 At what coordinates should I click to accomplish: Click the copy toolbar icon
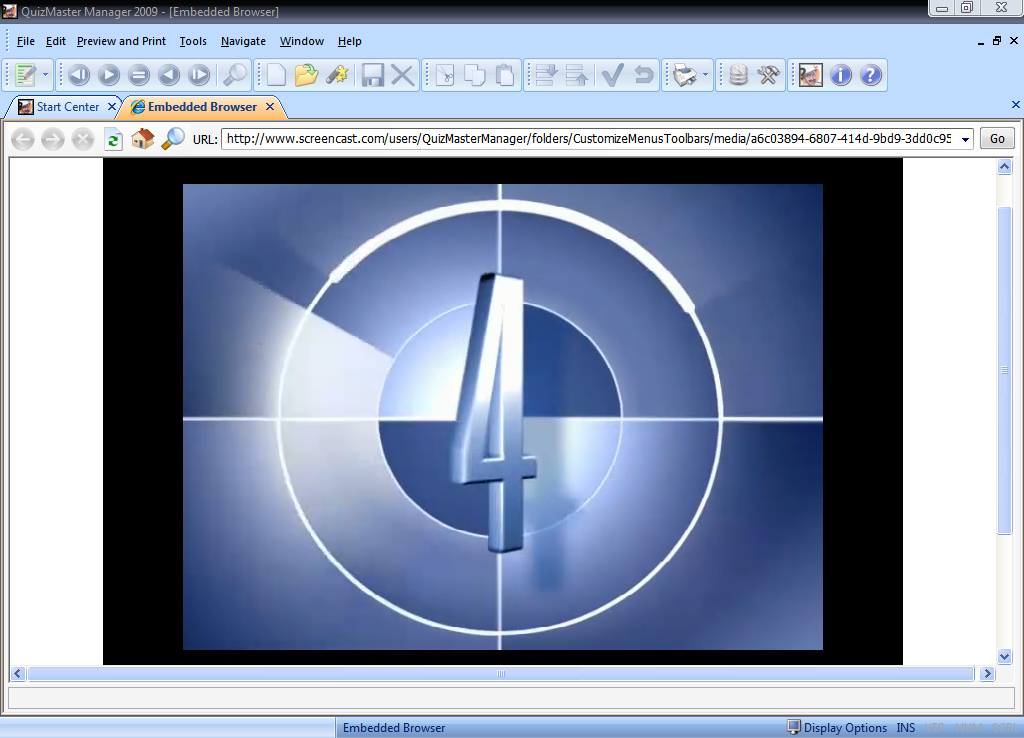[x=475, y=75]
